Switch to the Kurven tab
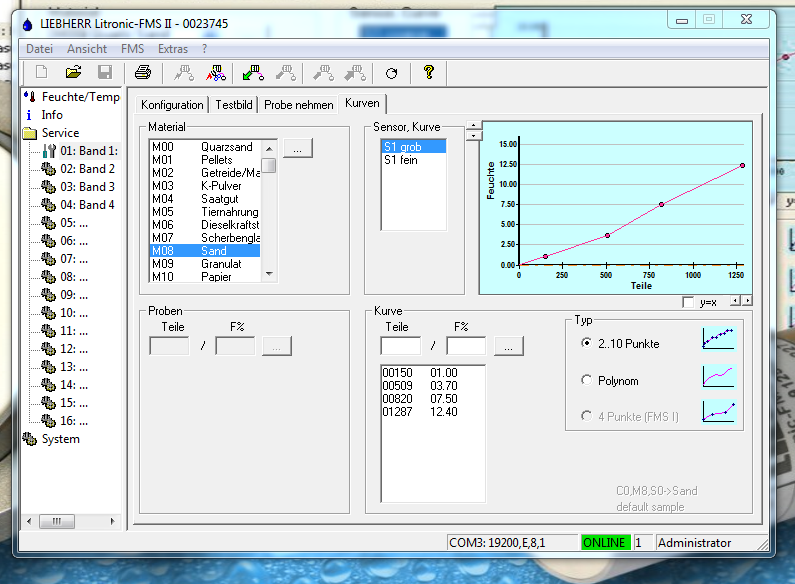Viewport: 795px width, 584px height. pos(362,103)
